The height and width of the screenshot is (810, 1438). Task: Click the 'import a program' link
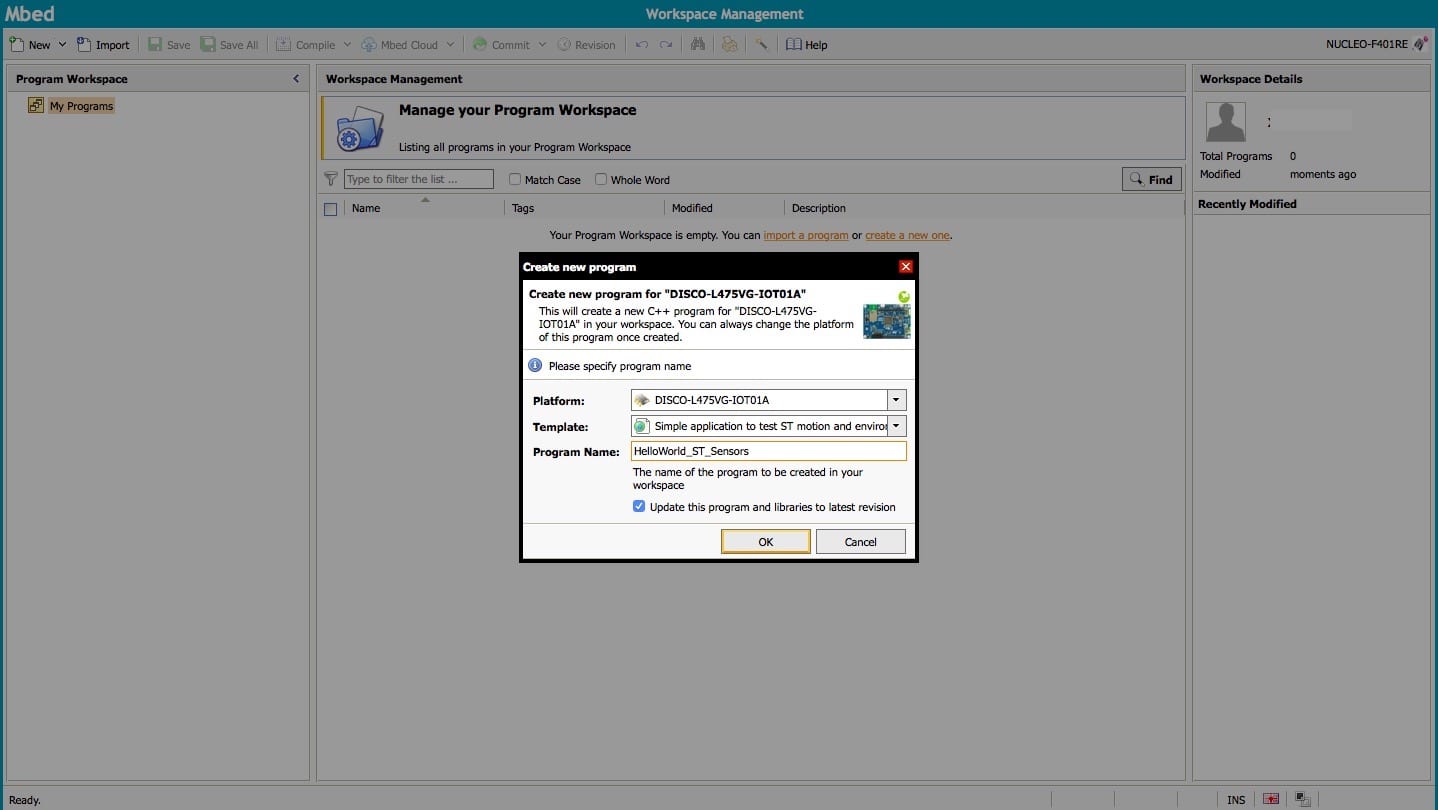805,235
